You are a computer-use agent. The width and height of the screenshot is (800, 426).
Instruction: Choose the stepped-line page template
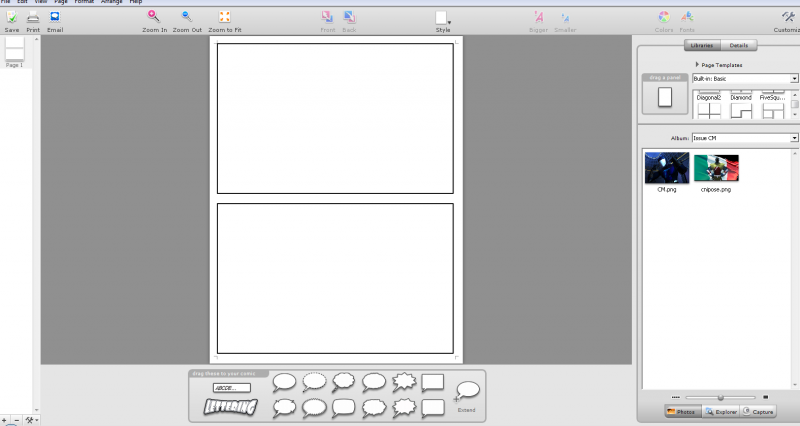[x=741, y=111]
